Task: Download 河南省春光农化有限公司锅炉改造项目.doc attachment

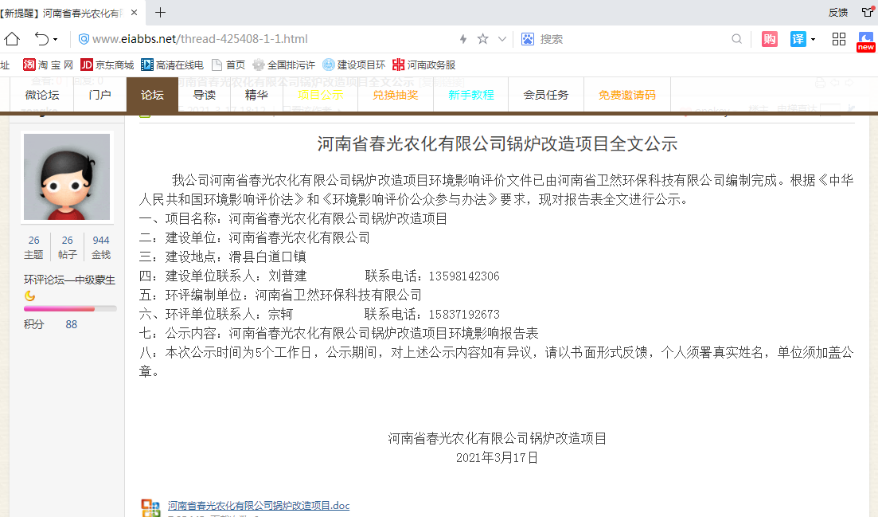Action: coord(258,506)
